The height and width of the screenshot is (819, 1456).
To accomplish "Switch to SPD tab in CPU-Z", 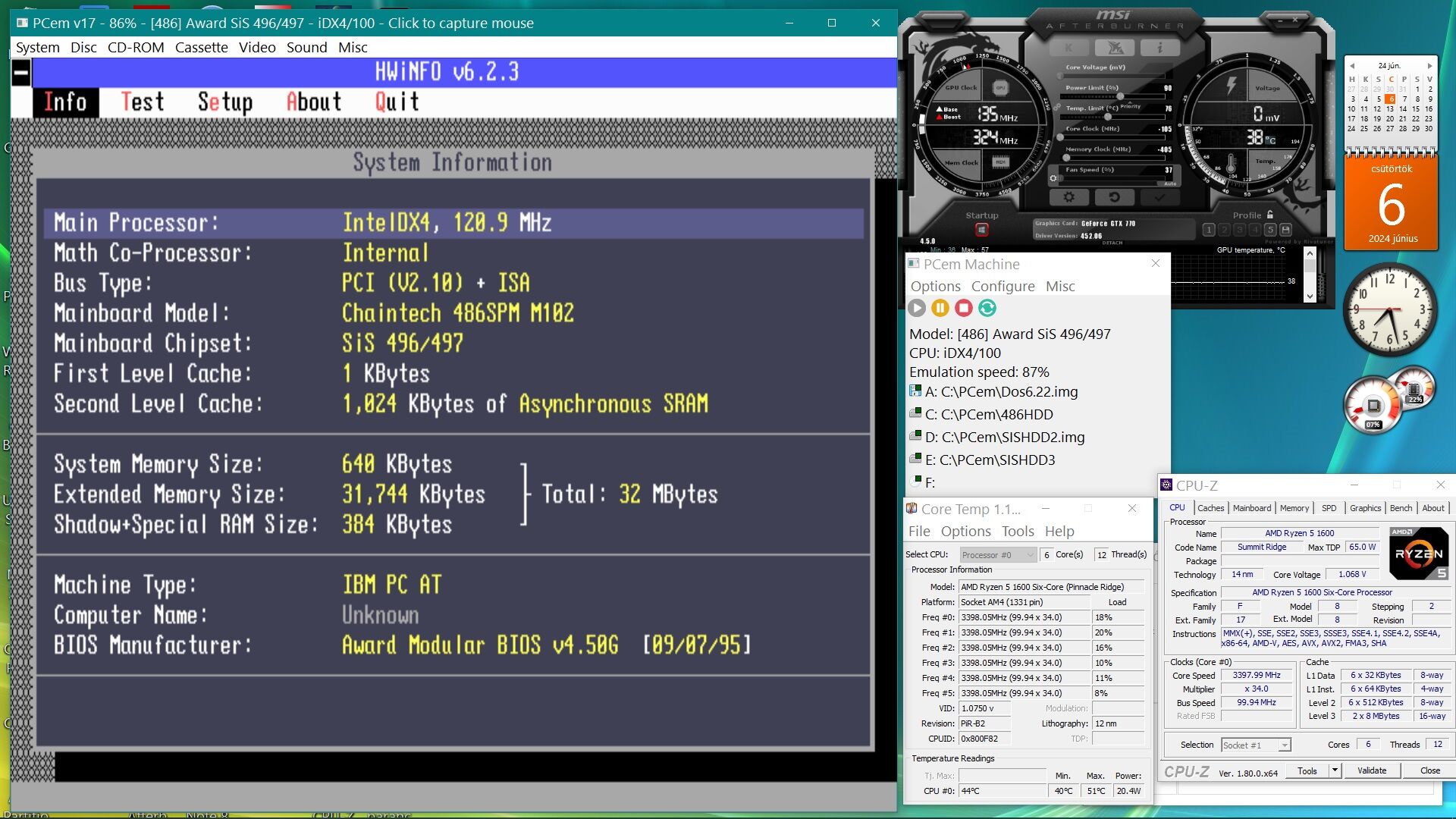I will coord(1329,508).
